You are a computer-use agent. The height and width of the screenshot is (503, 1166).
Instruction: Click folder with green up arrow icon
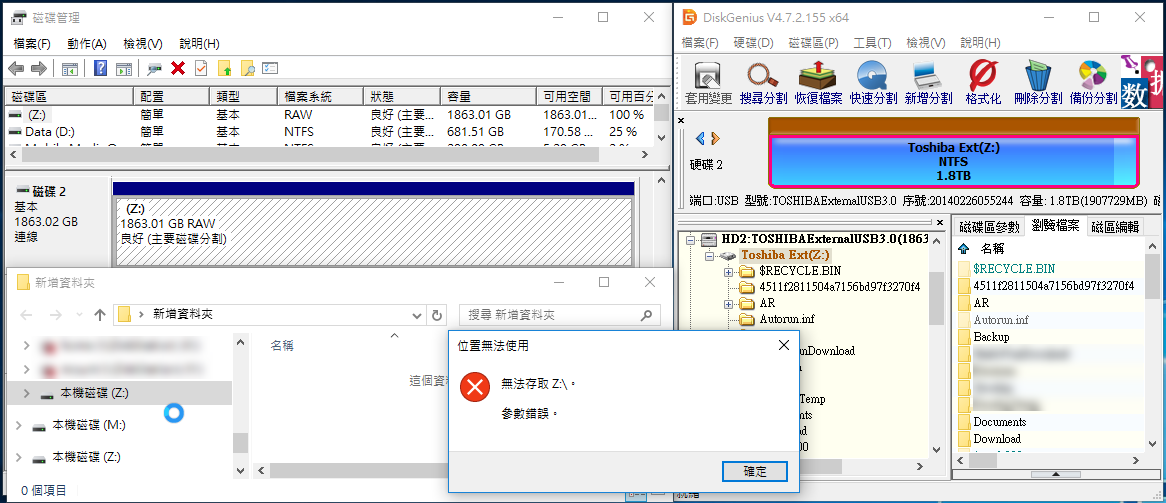(224, 68)
